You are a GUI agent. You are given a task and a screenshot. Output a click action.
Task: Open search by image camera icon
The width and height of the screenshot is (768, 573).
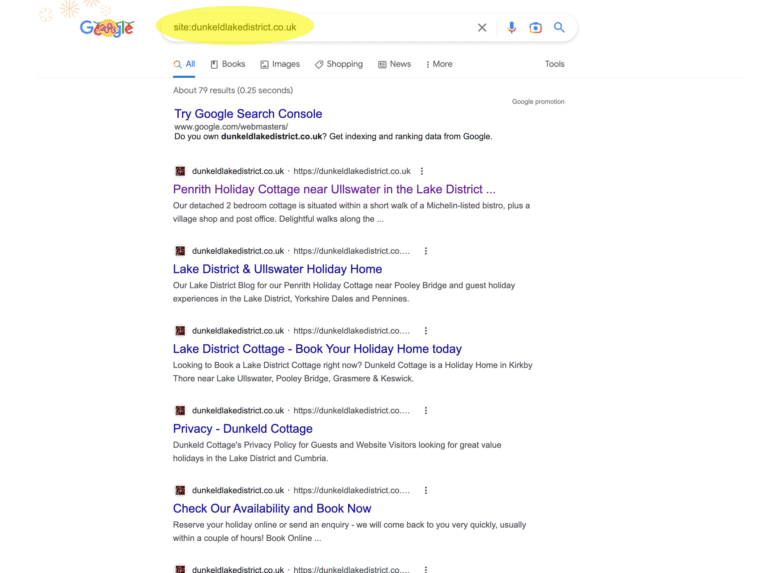click(x=535, y=28)
